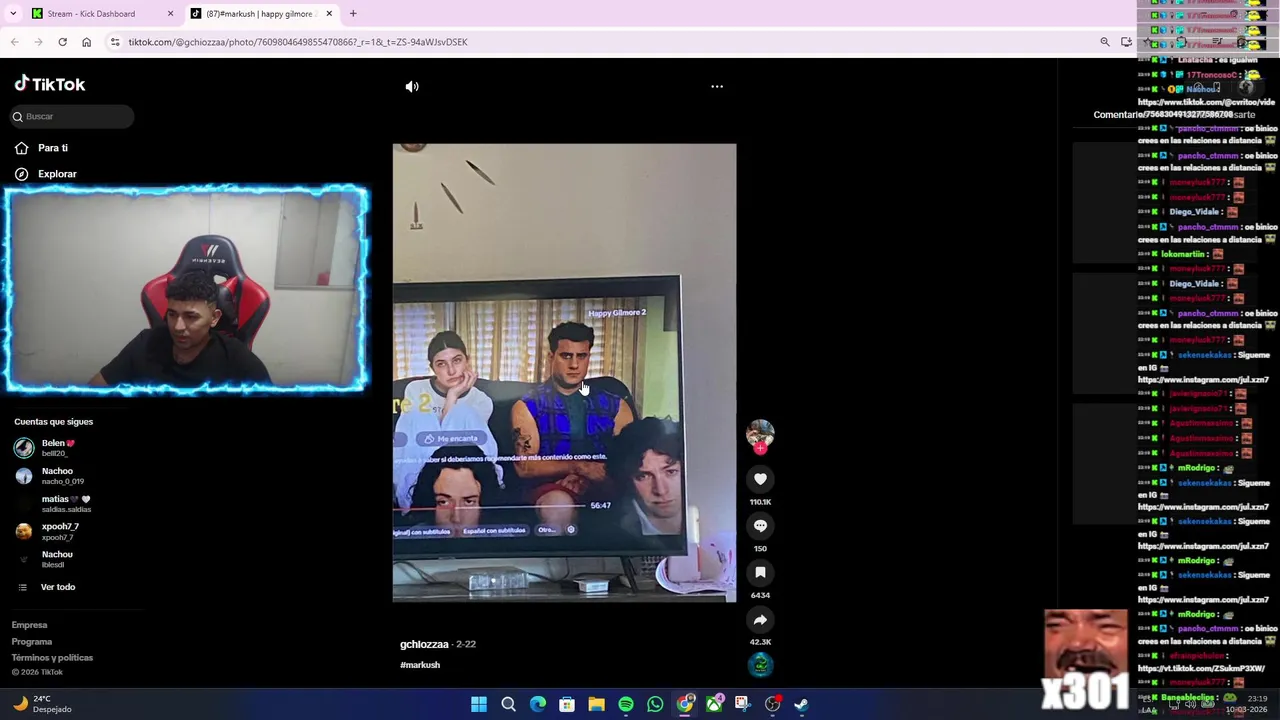
Task: Click the #markush hashtag
Action: (x=420, y=665)
